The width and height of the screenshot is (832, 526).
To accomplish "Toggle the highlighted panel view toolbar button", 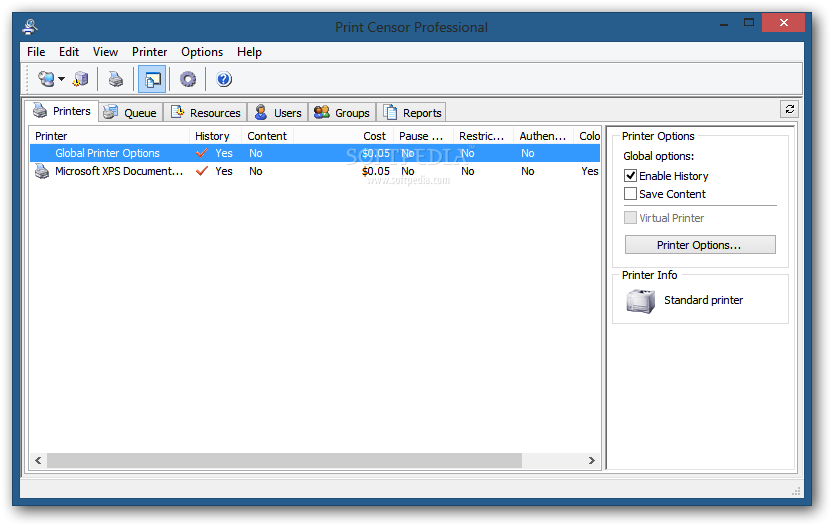I will point(152,80).
